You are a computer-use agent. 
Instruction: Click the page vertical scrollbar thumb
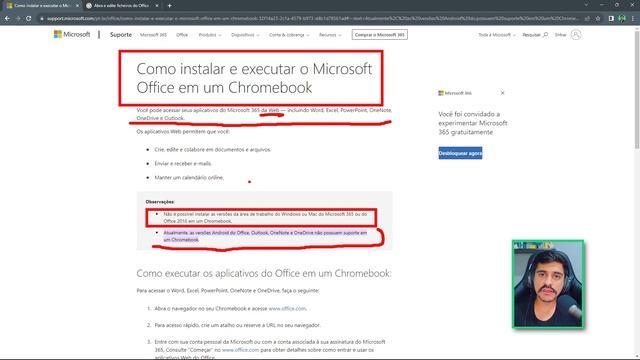pos(637,90)
